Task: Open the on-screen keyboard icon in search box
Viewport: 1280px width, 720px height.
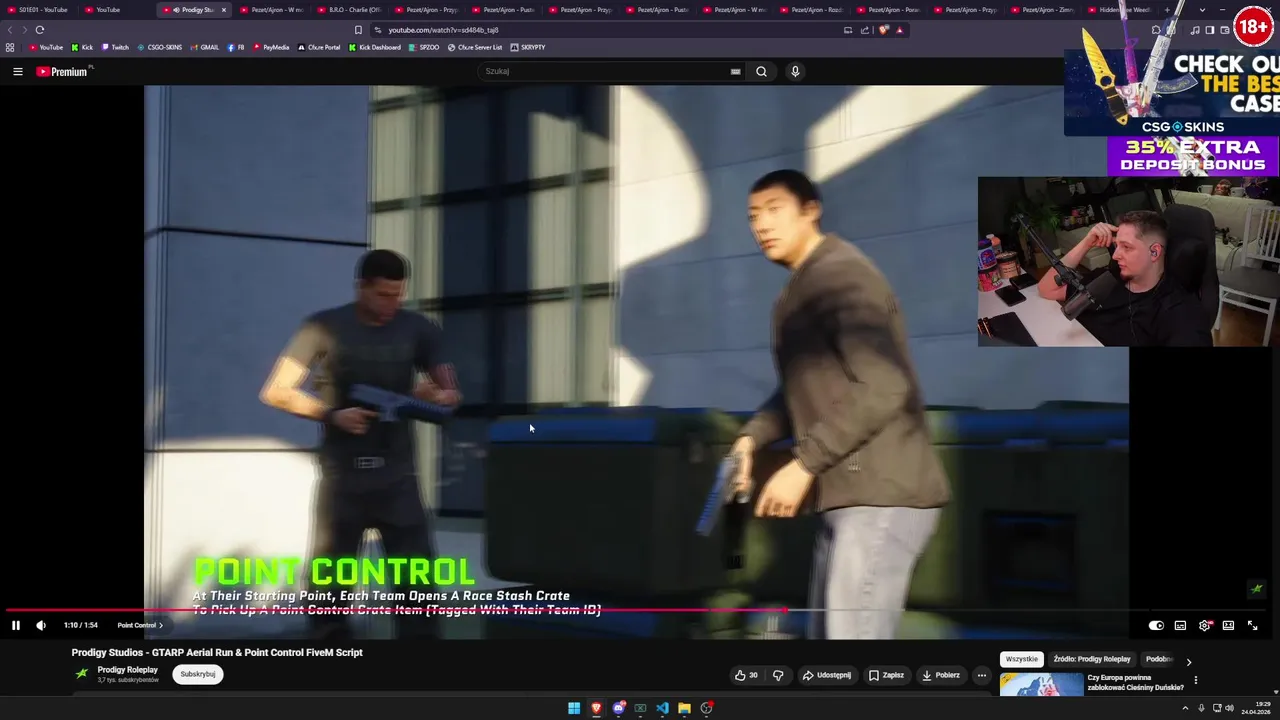Action: tap(735, 71)
